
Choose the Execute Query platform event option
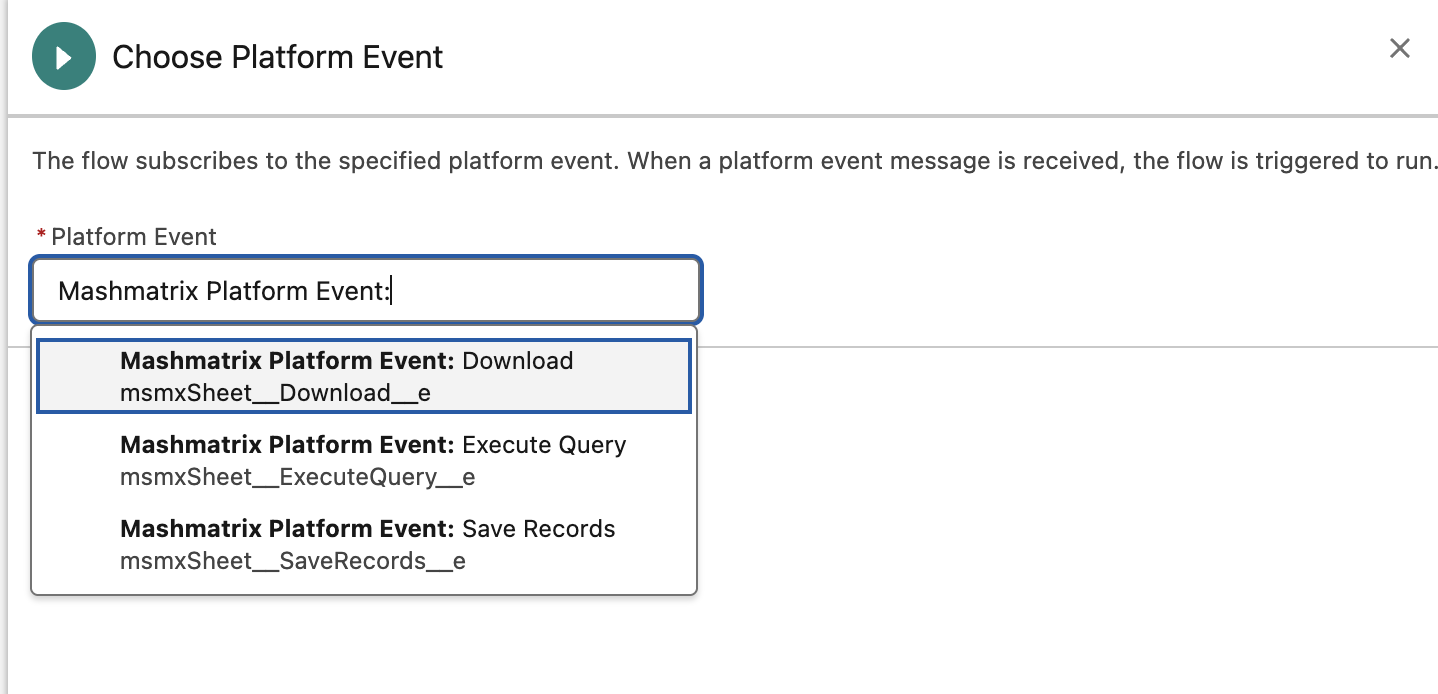pyautogui.click(x=544, y=445)
